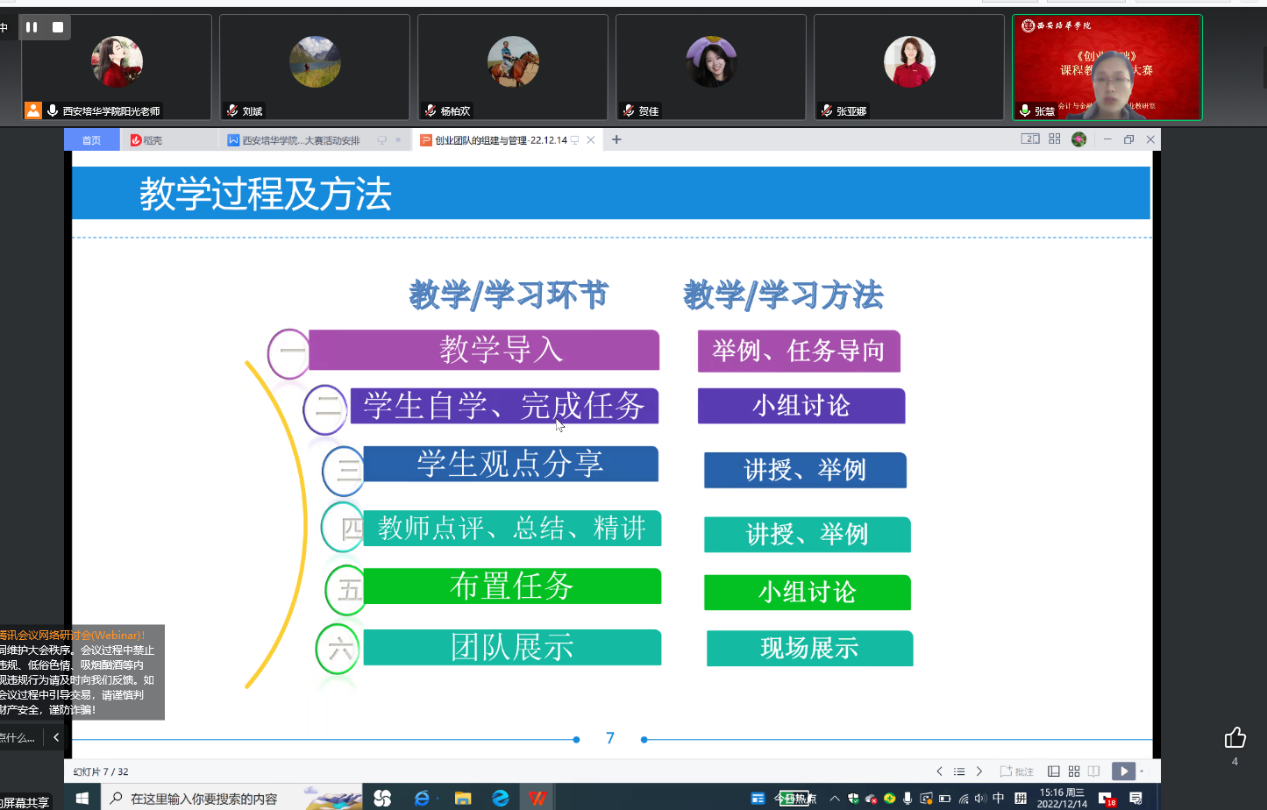Viewport: 1267px width, 810px height.
Task: Pause the recording with the pause button
Action: [x=32, y=27]
